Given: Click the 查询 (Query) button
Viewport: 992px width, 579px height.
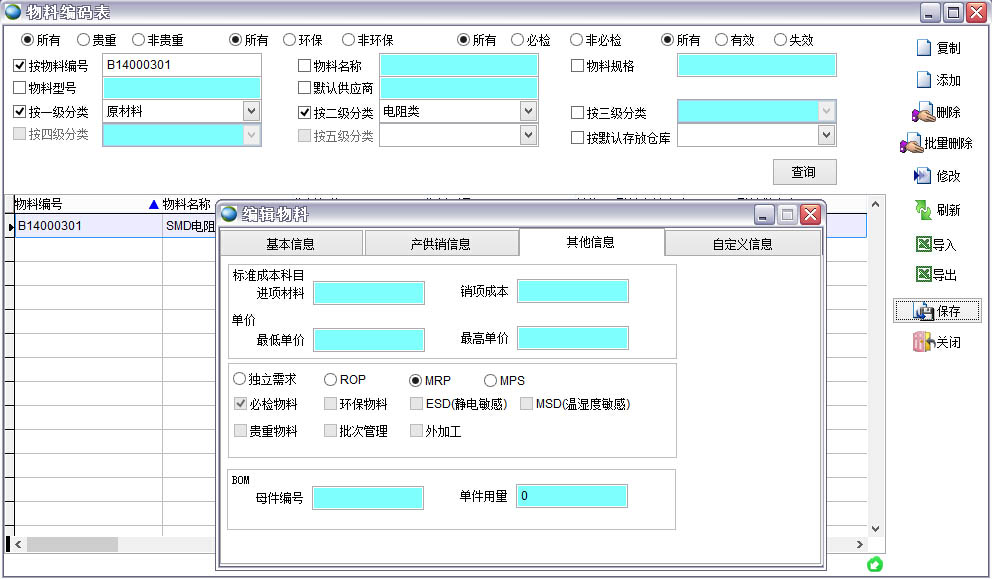Looking at the screenshot, I should 804,171.
